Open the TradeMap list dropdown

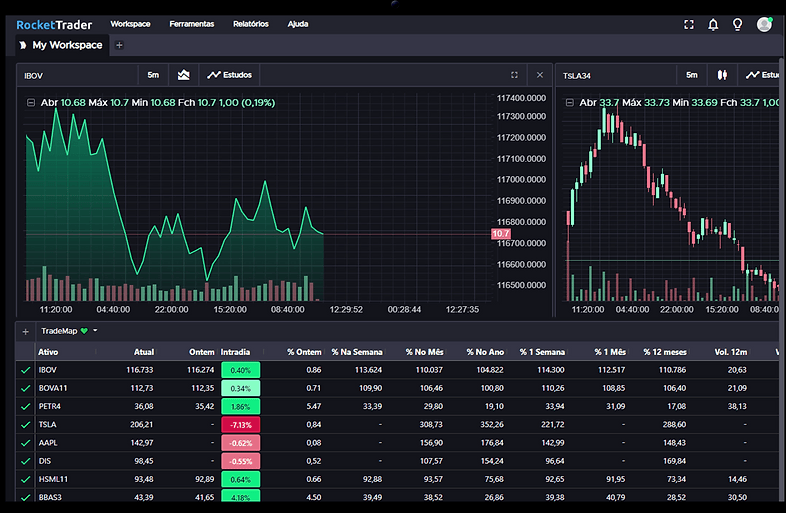pos(95,330)
